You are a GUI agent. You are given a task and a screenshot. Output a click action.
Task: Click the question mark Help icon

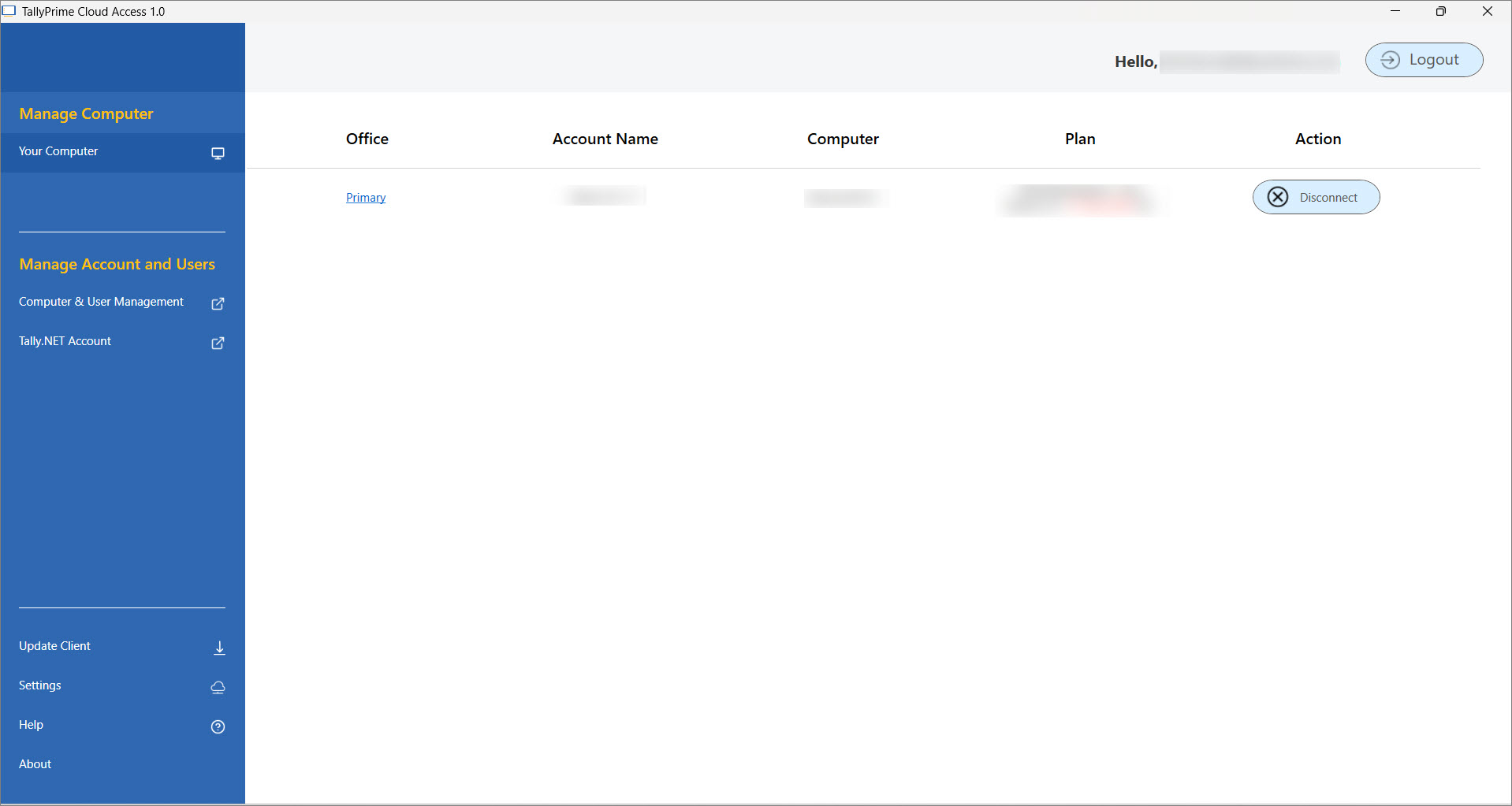click(x=218, y=726)
